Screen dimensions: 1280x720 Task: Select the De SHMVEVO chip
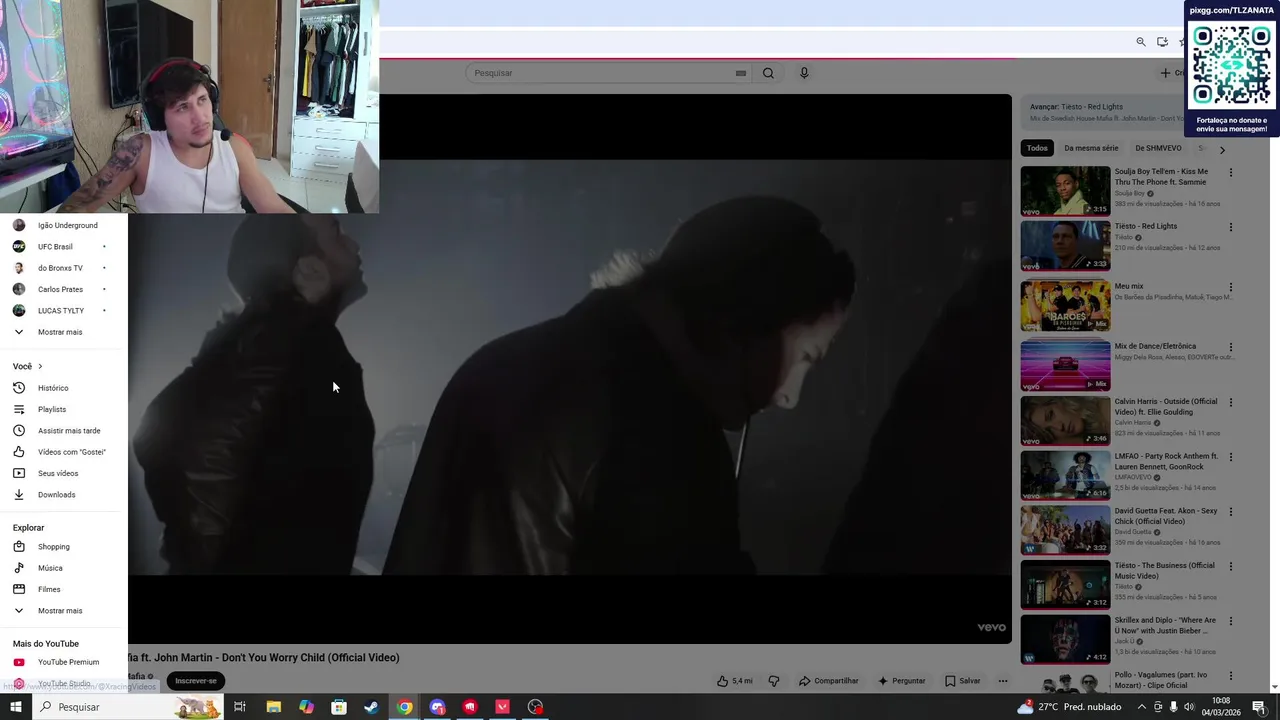click(x=1158, y=148)
